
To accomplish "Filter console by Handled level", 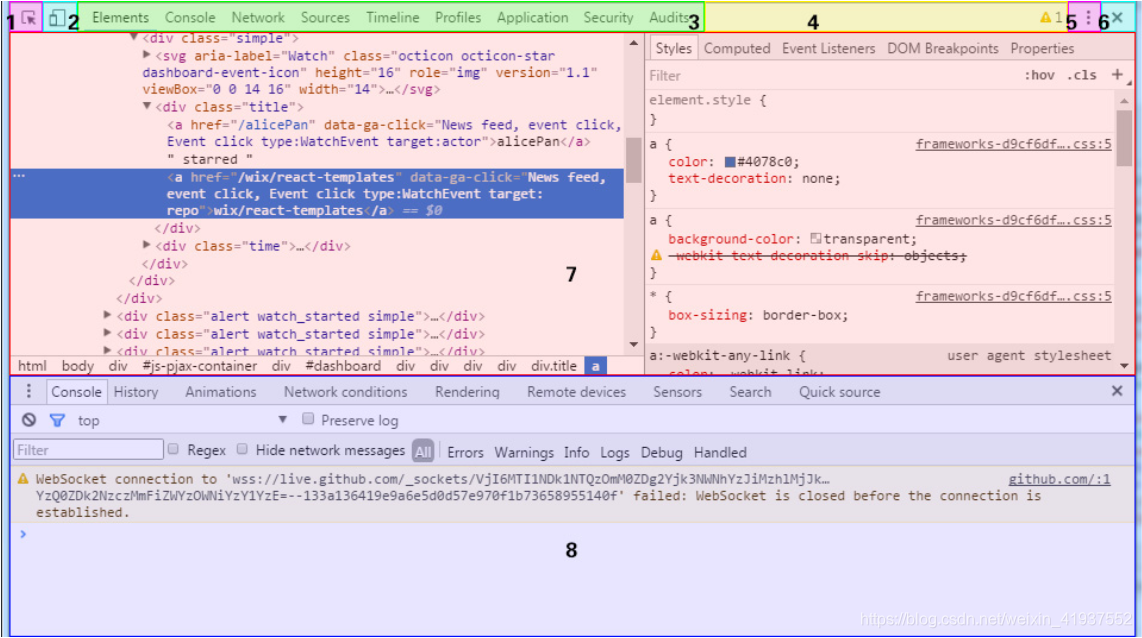I will coord(720,452).
